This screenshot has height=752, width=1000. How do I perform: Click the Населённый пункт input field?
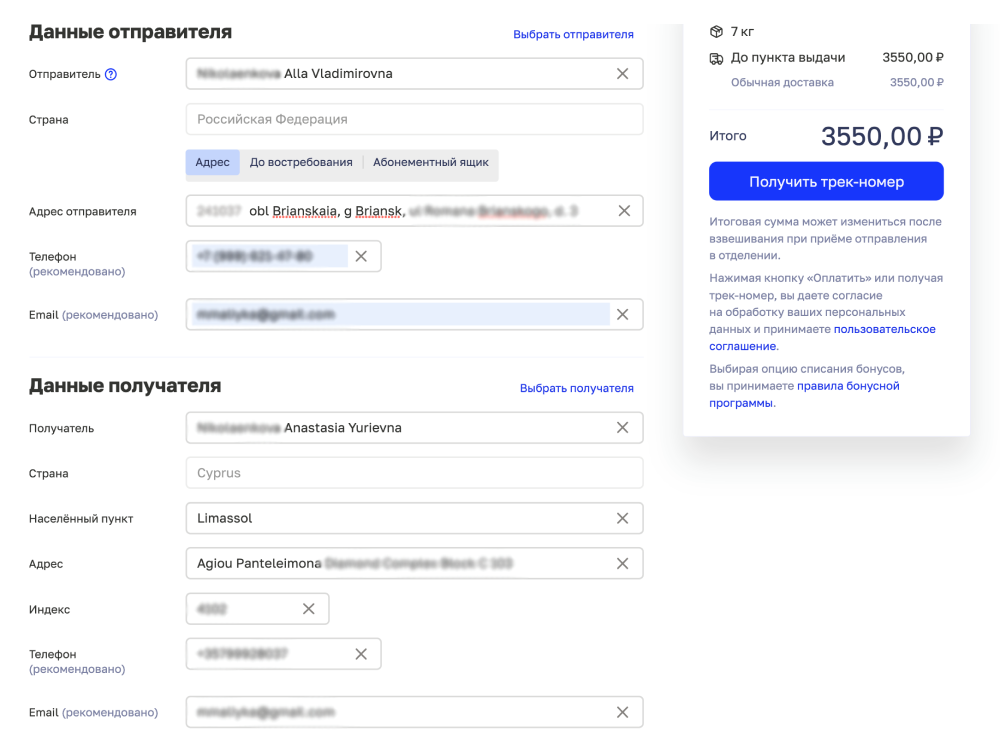[x=400, y=518]
